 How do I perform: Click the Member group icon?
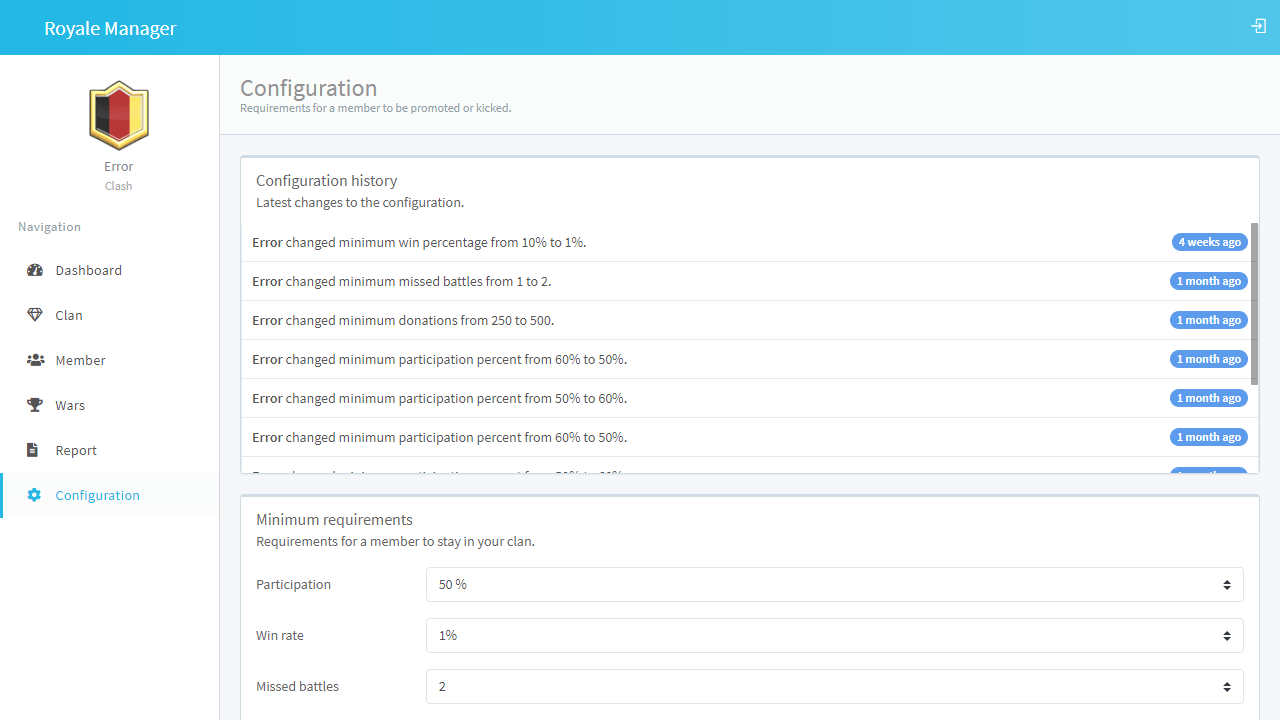point(35,360)
